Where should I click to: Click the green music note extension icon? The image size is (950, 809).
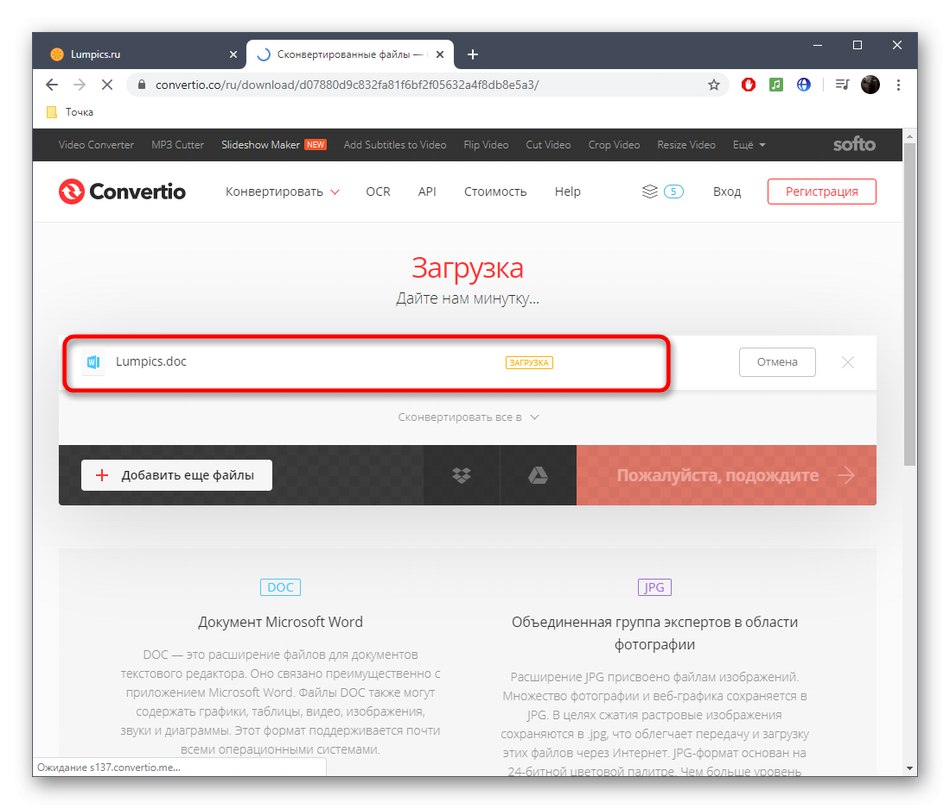point(776,85)
